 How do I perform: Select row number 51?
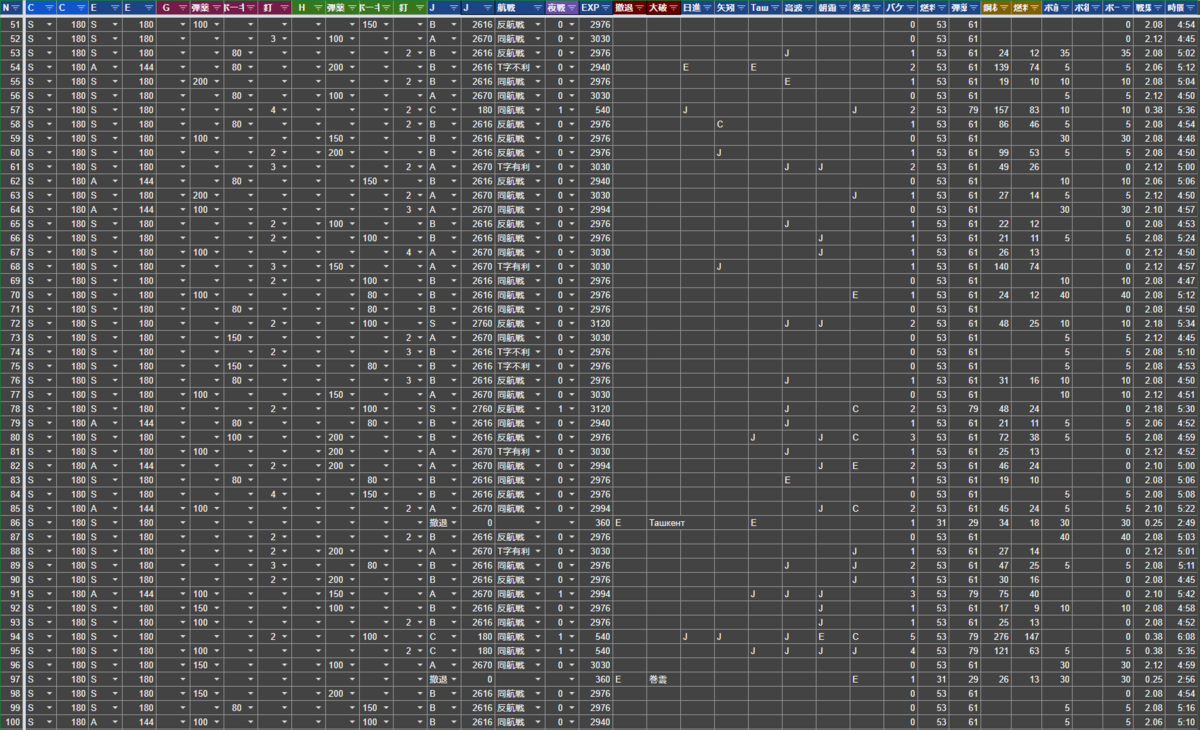point(12,24)
